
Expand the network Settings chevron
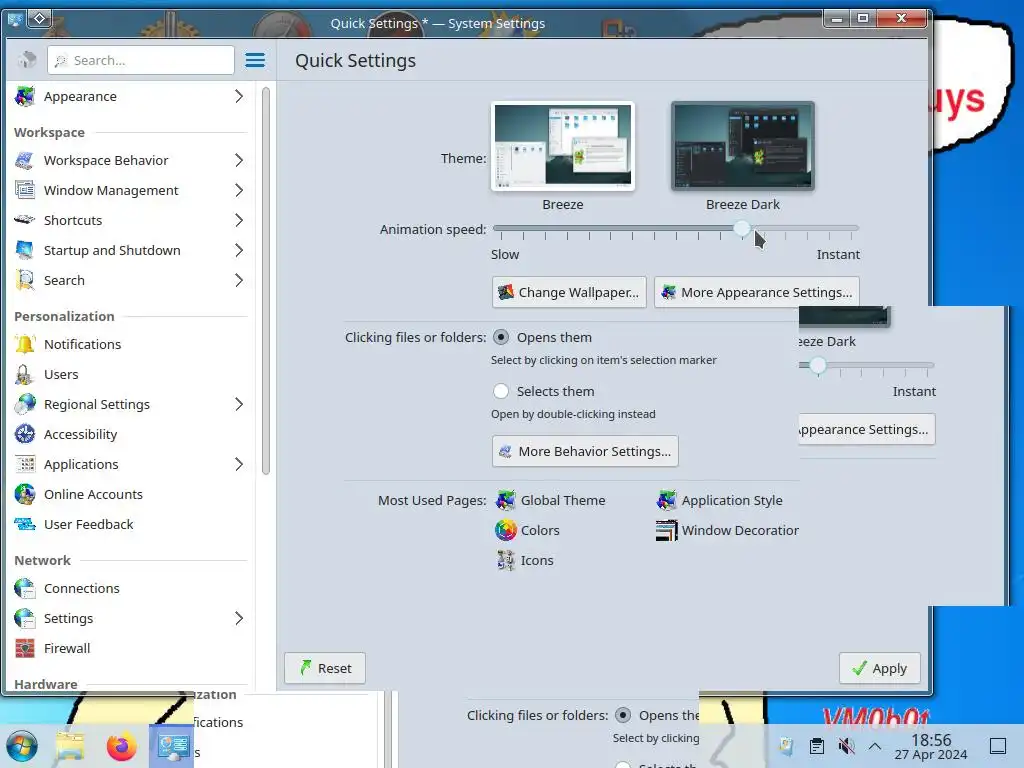point(239,618)
